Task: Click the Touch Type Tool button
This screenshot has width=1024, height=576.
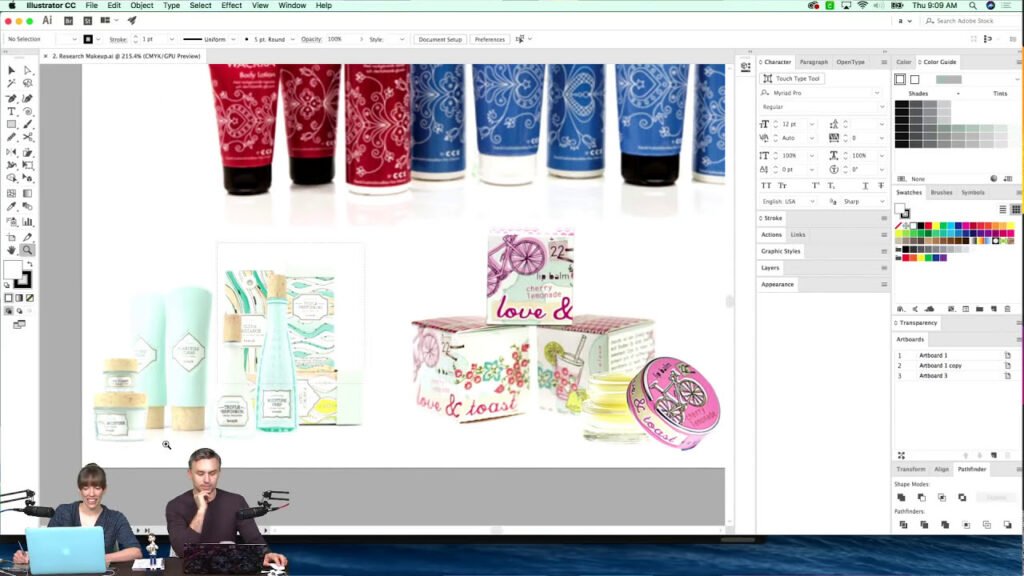Action: click(792, 78)
